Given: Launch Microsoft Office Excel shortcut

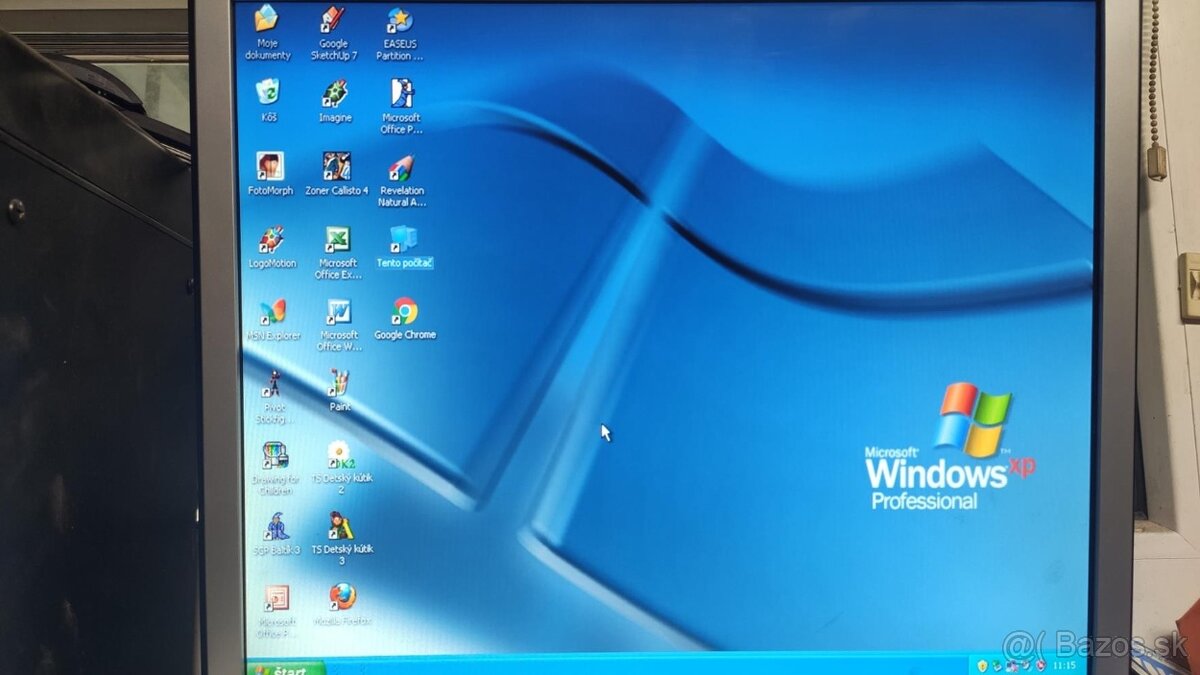Looking at the screenshot, I should (x=337, y=240).
